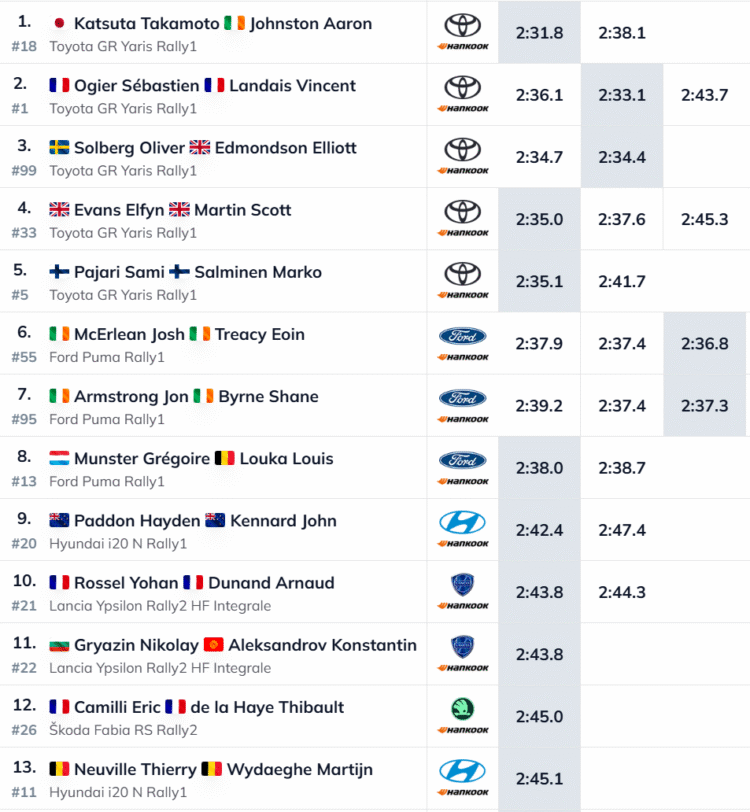
Task: Click Armstrong's 2:37.3 time cell
Action: point(704,406)
